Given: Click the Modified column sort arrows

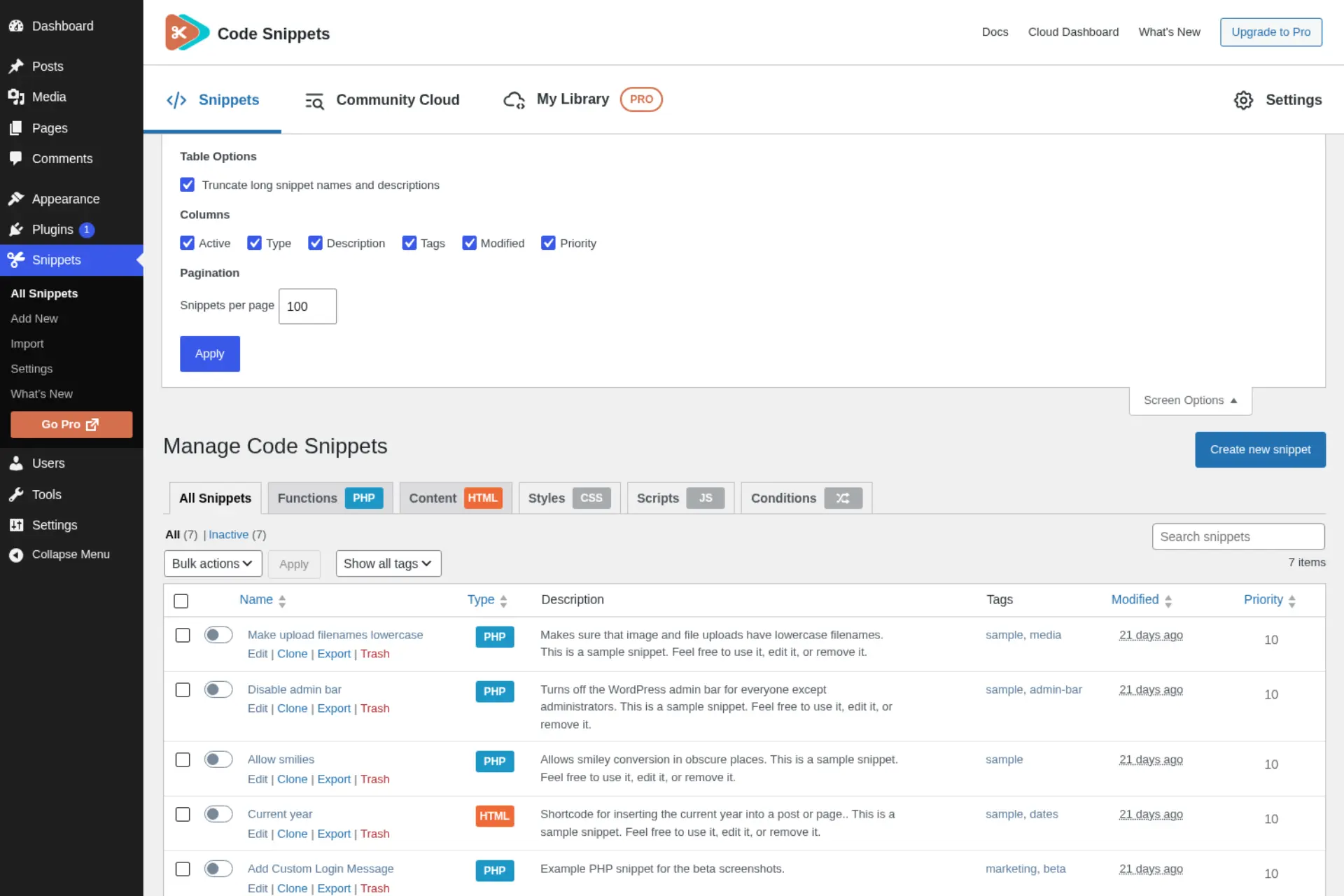Looking at the screenshot, I should pyautogui.click(x=1168, y=601).
